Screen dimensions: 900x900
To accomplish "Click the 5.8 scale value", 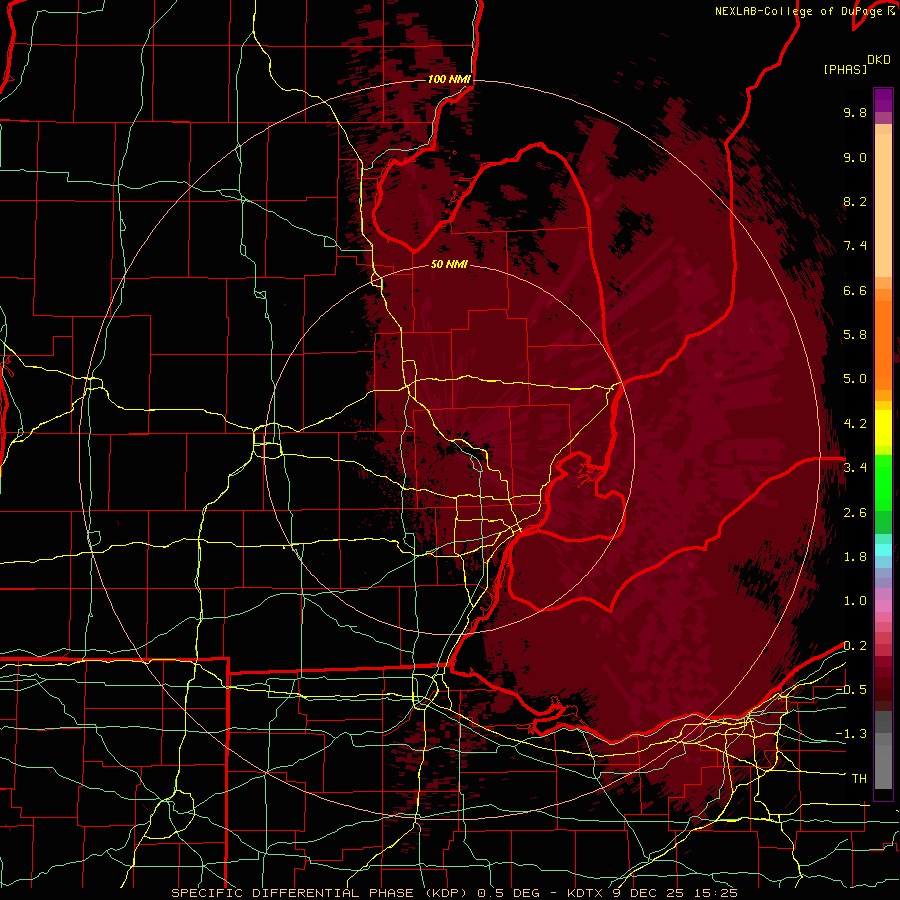I will pos(855,335).
